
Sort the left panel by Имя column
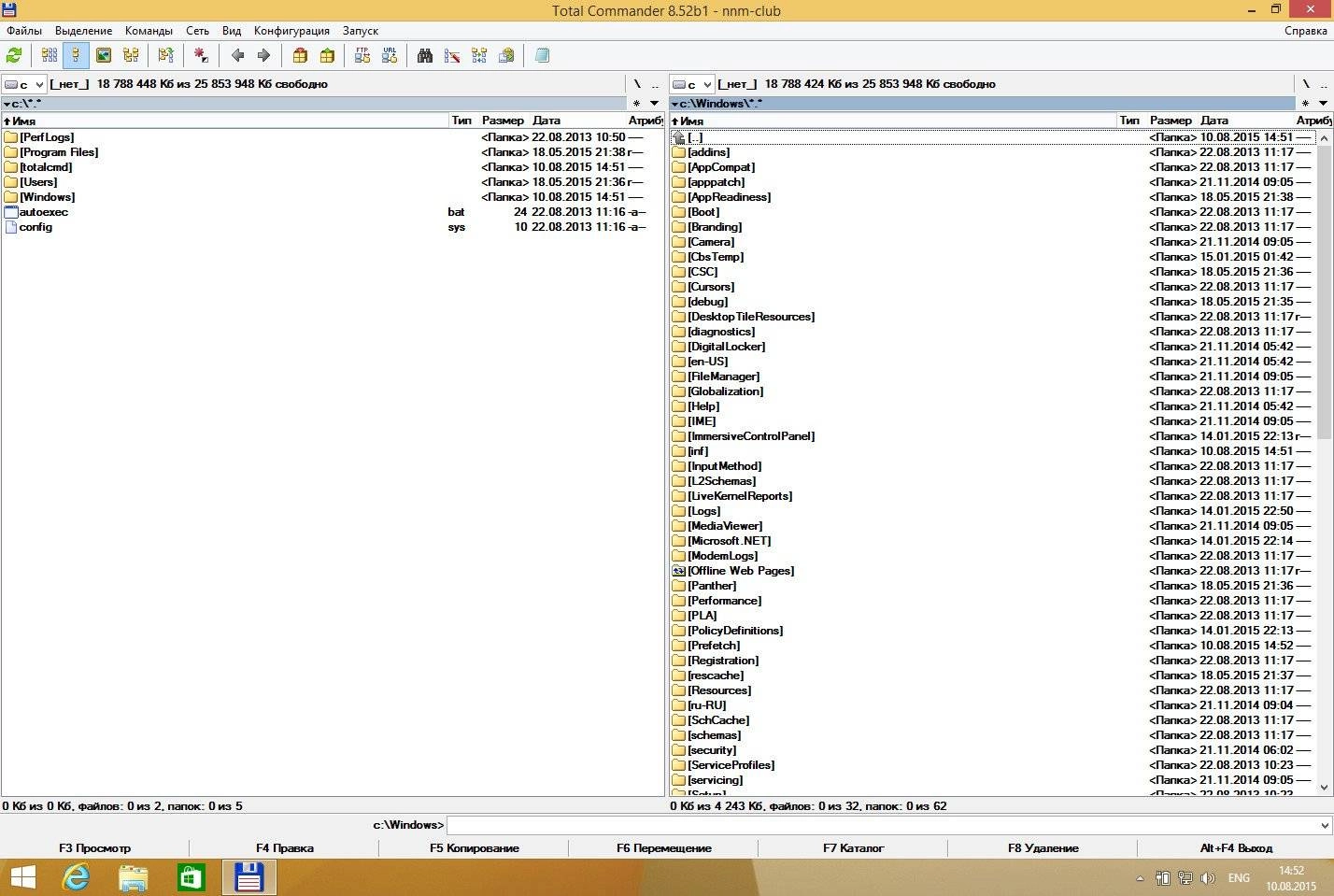(224, 121)
